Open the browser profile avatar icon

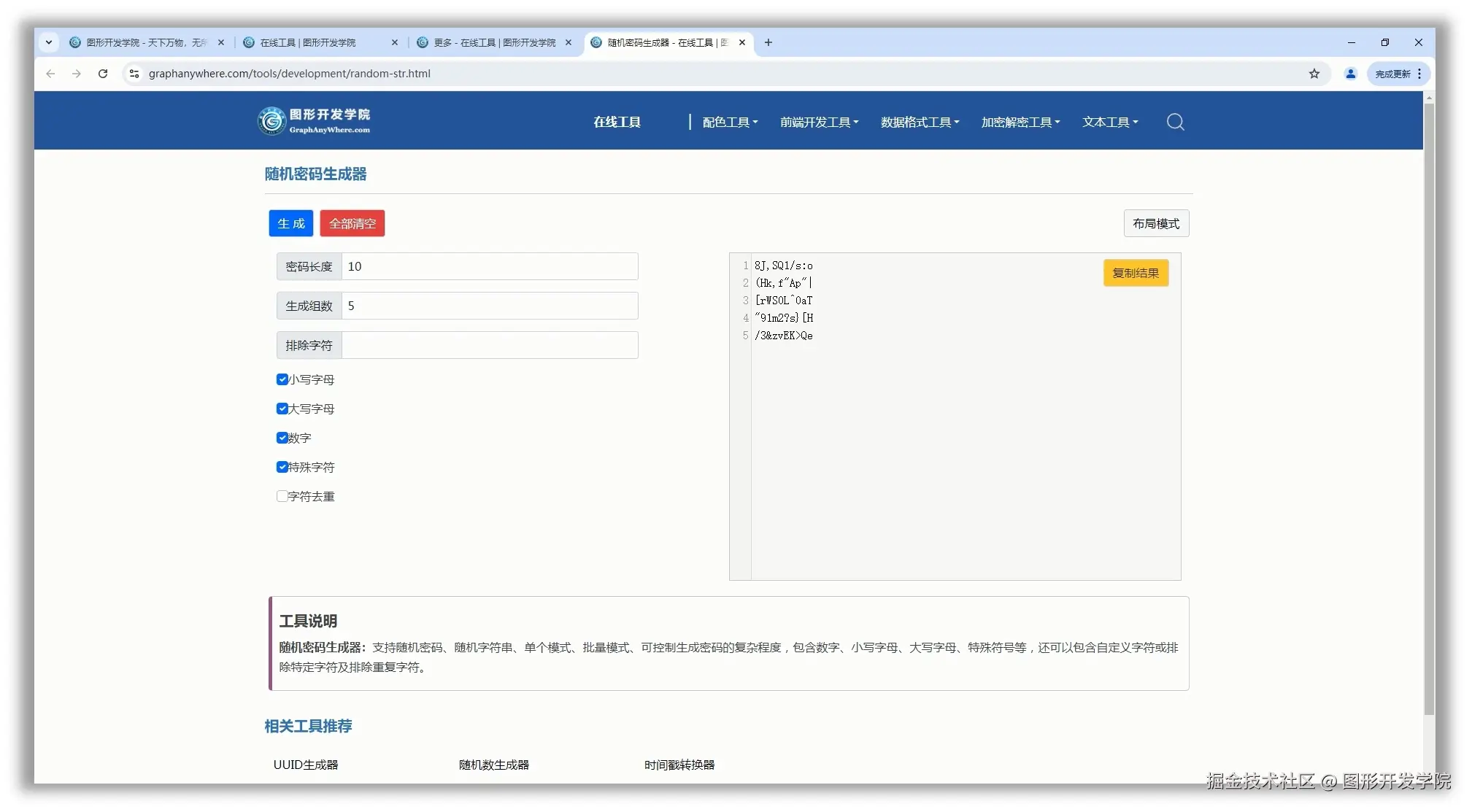(x=1350, y=74)
